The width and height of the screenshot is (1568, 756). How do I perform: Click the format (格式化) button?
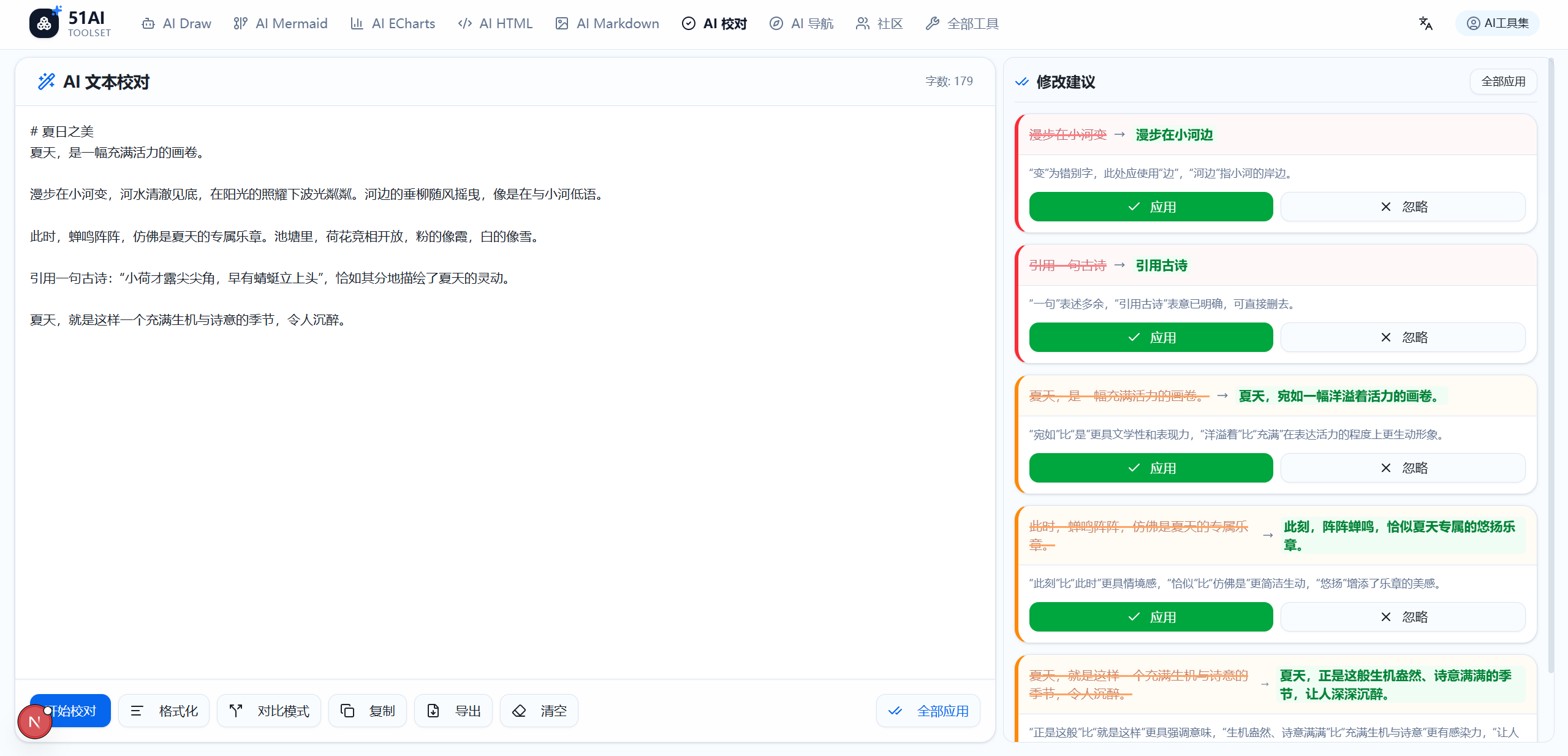(x=164, y=711)
